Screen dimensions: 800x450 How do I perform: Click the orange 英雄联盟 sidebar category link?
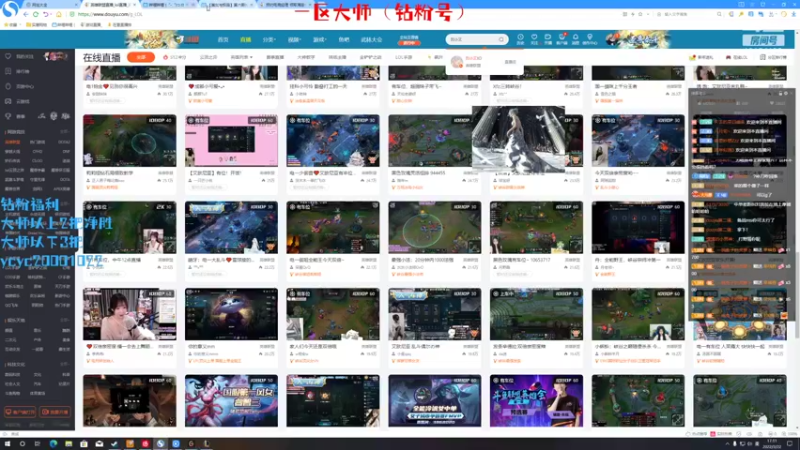pyautogui.click(x=12, y=142)
